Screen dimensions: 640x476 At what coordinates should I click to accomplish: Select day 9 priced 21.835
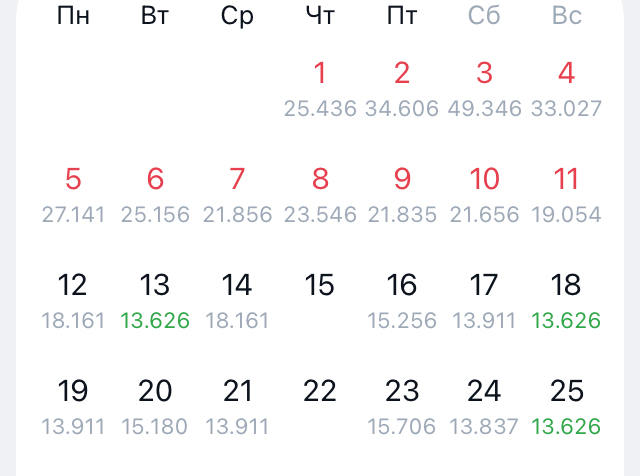coord(402,193)
